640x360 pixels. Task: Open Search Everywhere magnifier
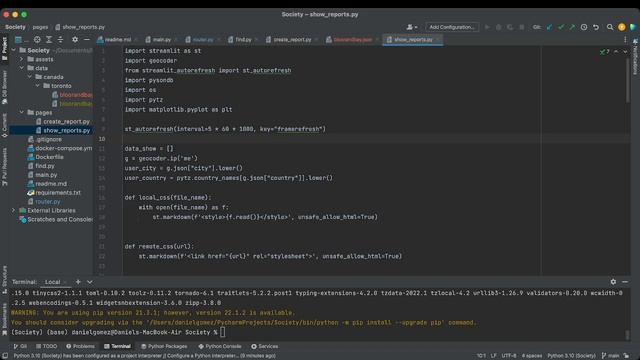pos(610,27)
